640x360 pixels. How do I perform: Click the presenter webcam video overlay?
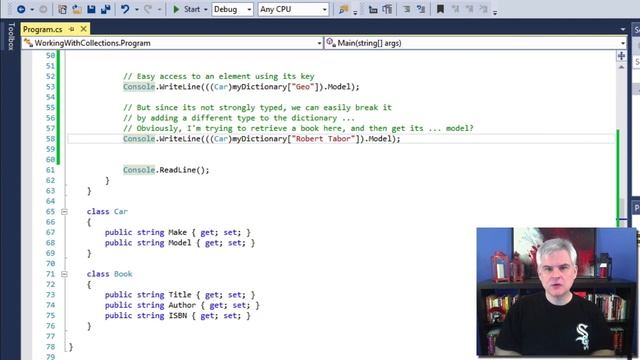tap(556, 292)
